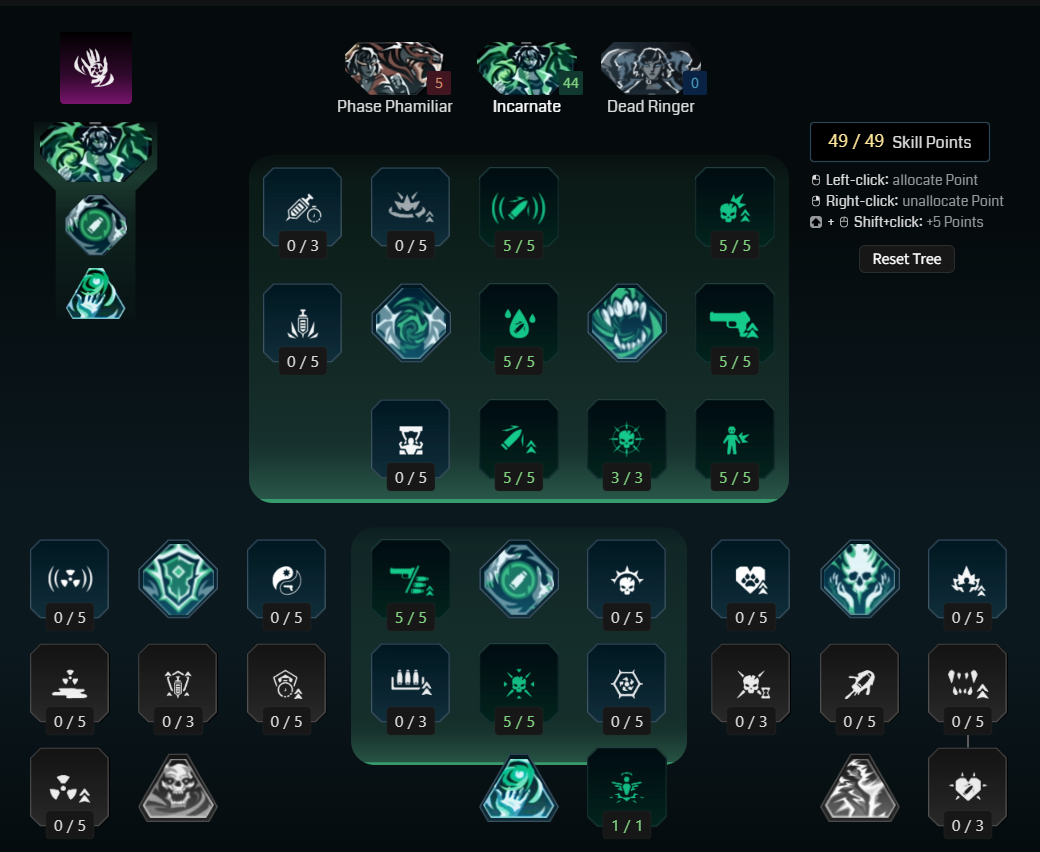Click the Reset Tree button
The image size is (1040, 852).
point(906,259)
